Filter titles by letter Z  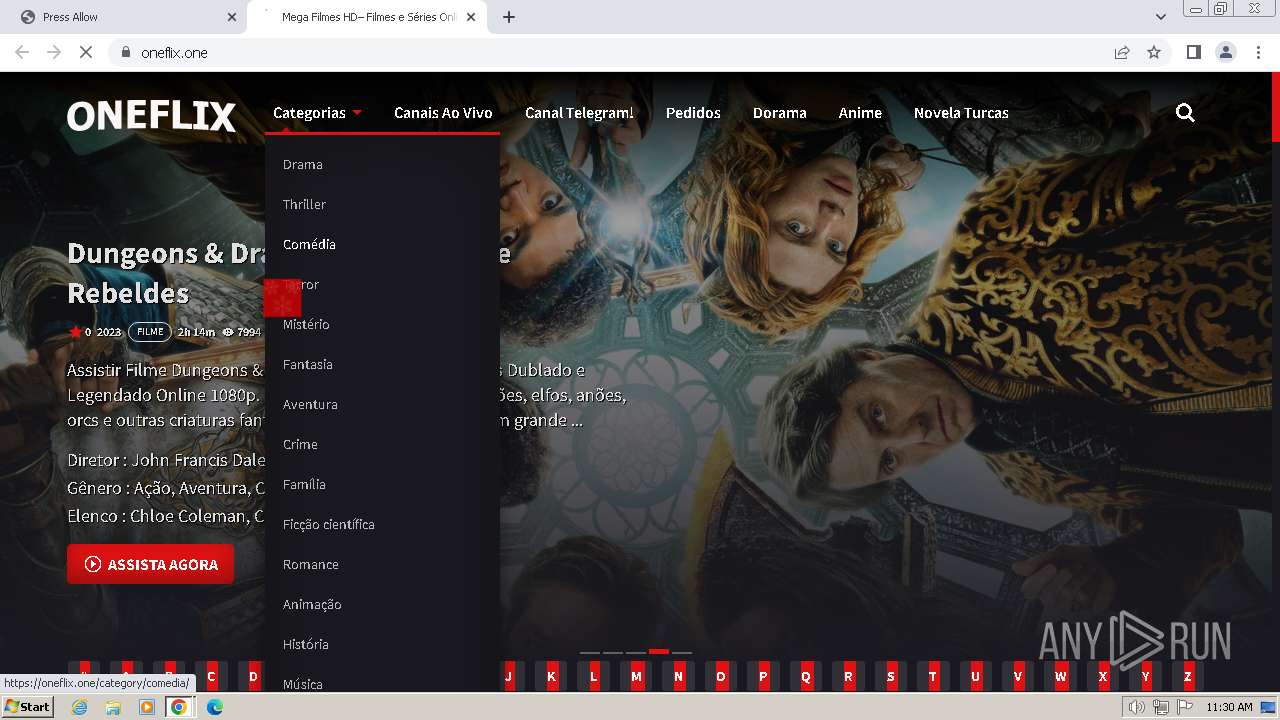click(x=1187, y=676)
